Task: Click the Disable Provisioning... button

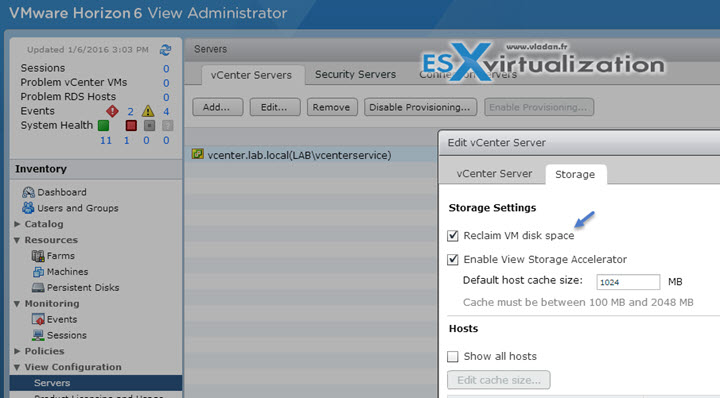Action: 420,107
